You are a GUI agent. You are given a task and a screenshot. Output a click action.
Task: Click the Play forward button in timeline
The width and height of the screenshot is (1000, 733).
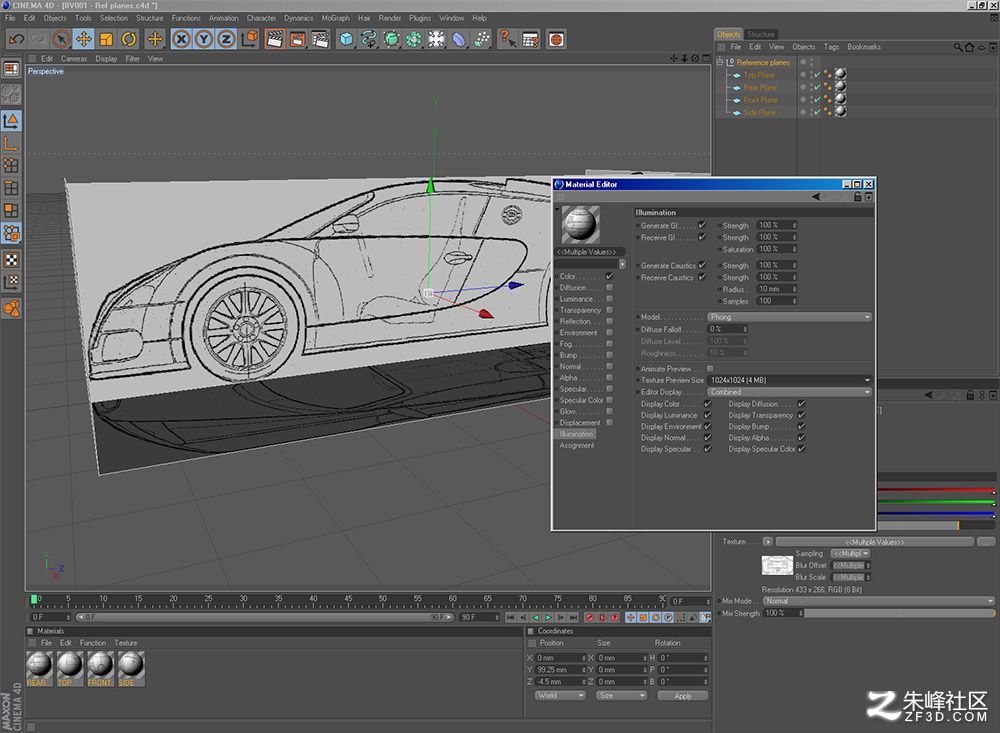[548, 618]
